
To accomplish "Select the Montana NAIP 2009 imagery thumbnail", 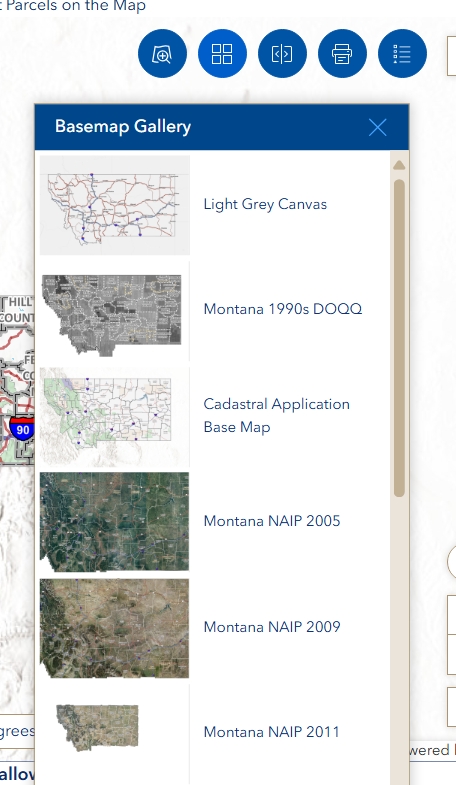I will click(115, 628).
